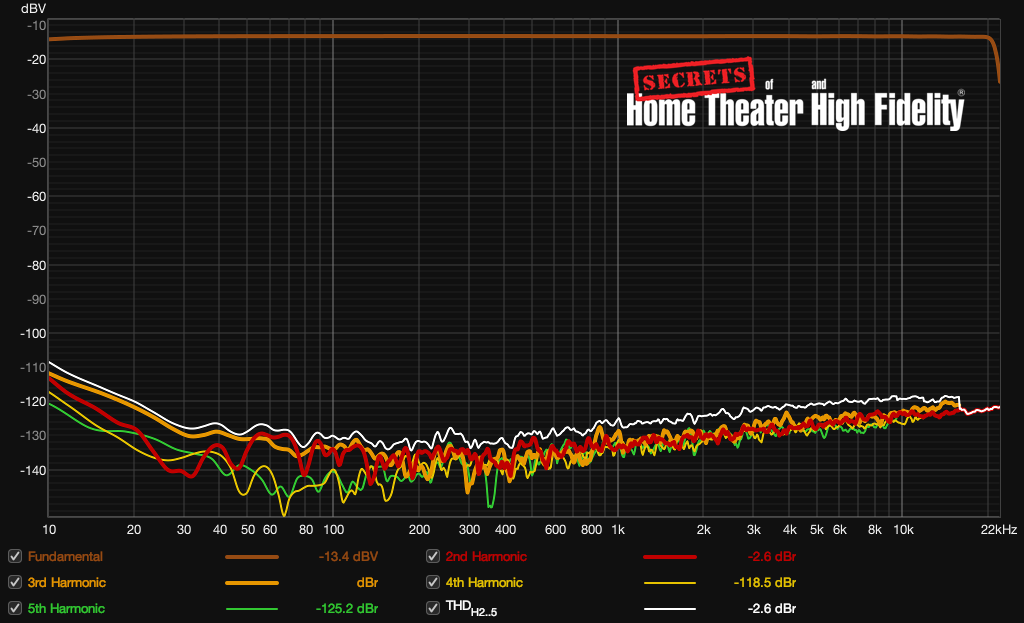Toggle the 2nd Harmonic checkbox
Image resolution: width=1024 pixels, height=623 pixels.
[x=432, y=556]
